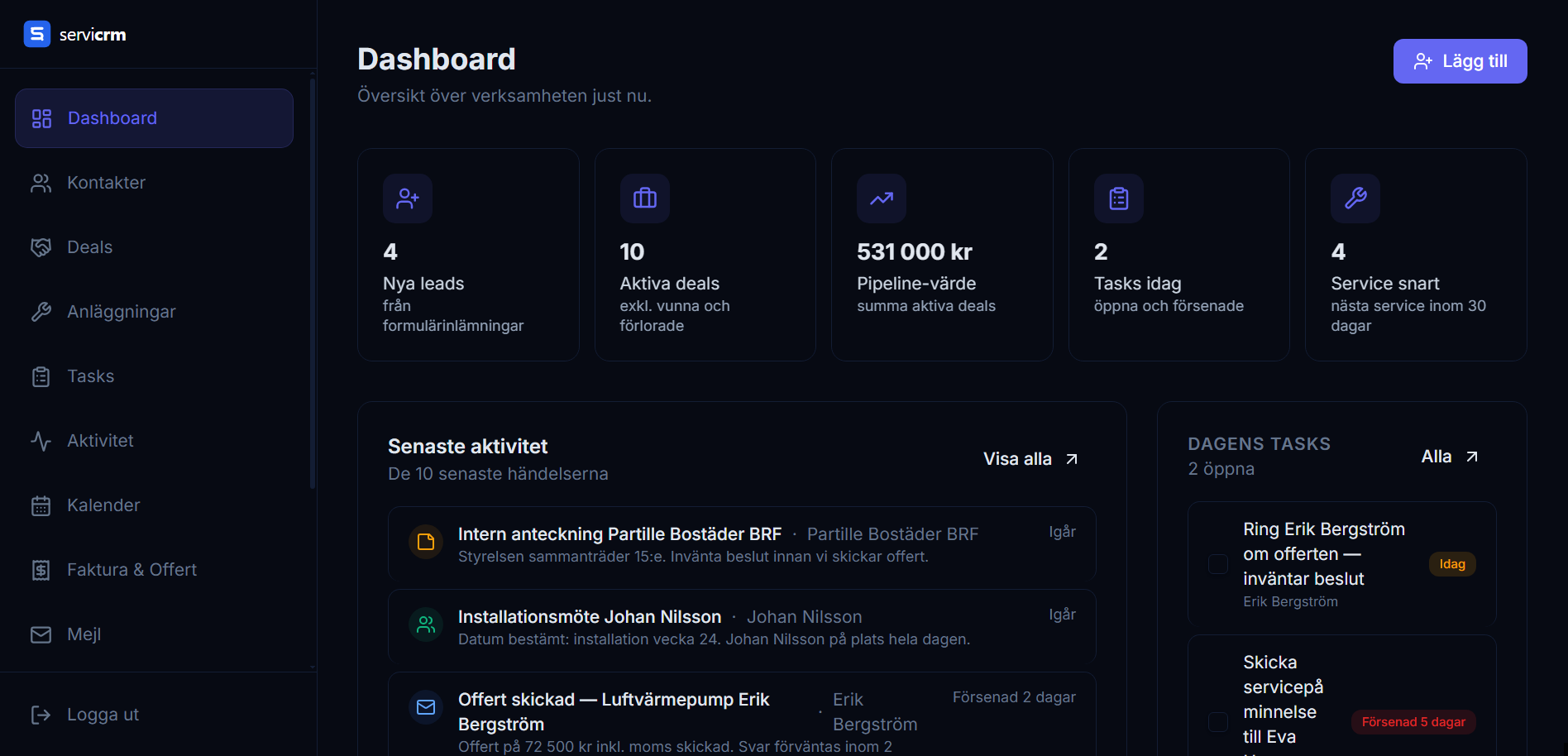Click Service snart card label

pyautogui.click(x=1385, y=284)
